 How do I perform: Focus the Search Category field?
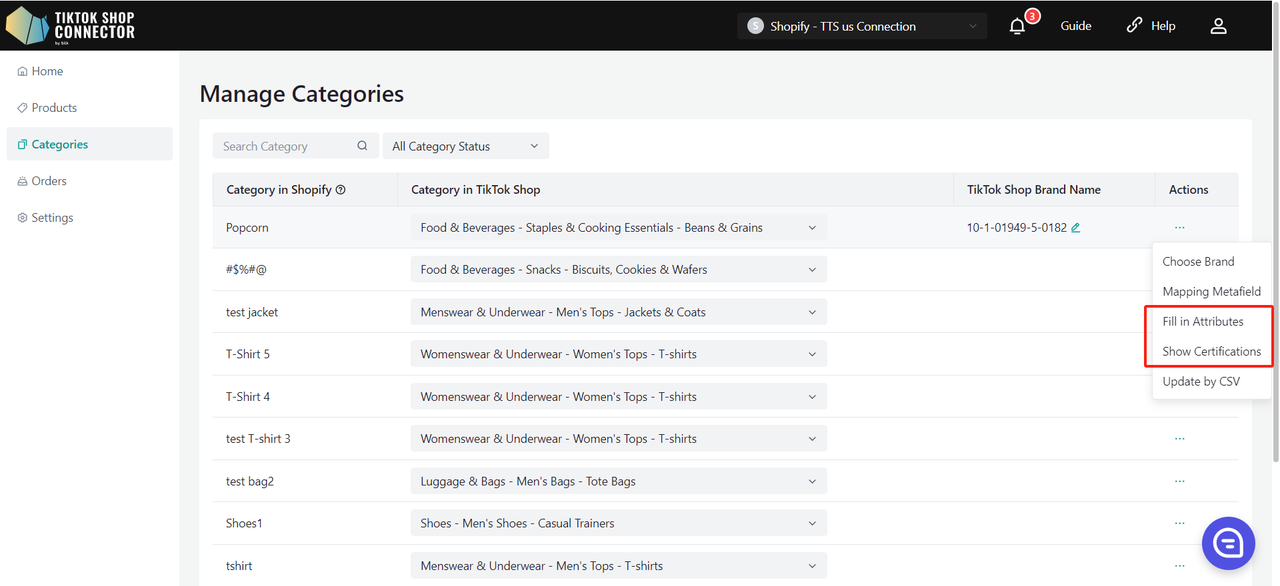285,146
